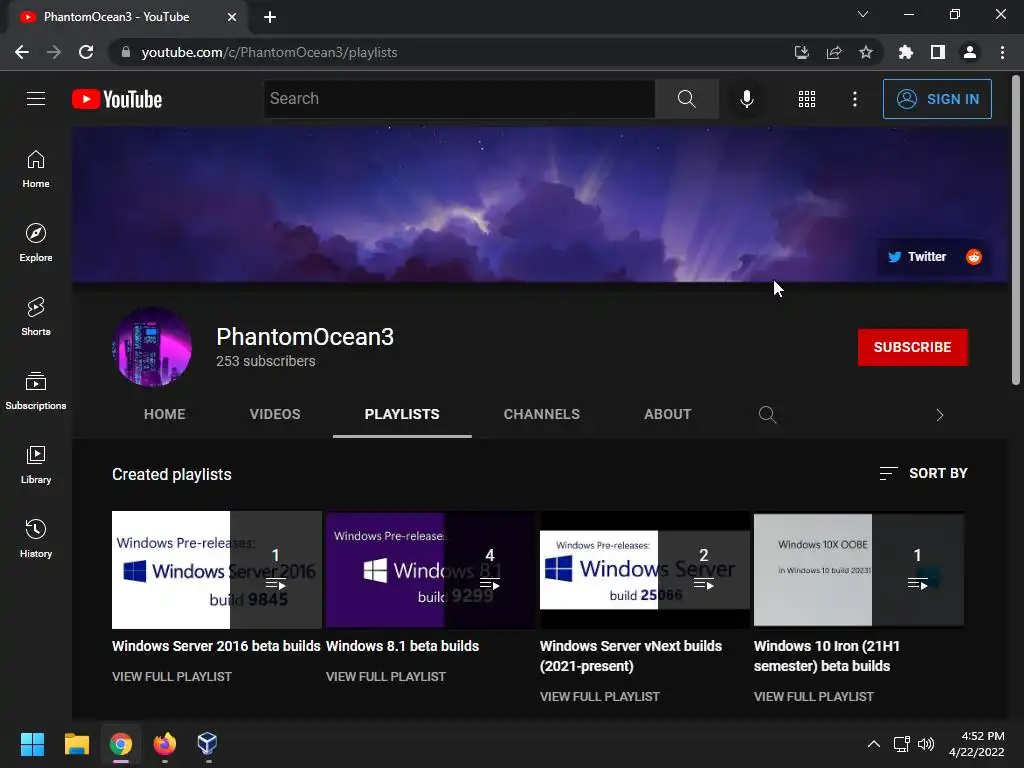The image size is (1024, 768).
Task: Close the PhantomOcean3 YouTube tab
Action: [x=232, y=17]
